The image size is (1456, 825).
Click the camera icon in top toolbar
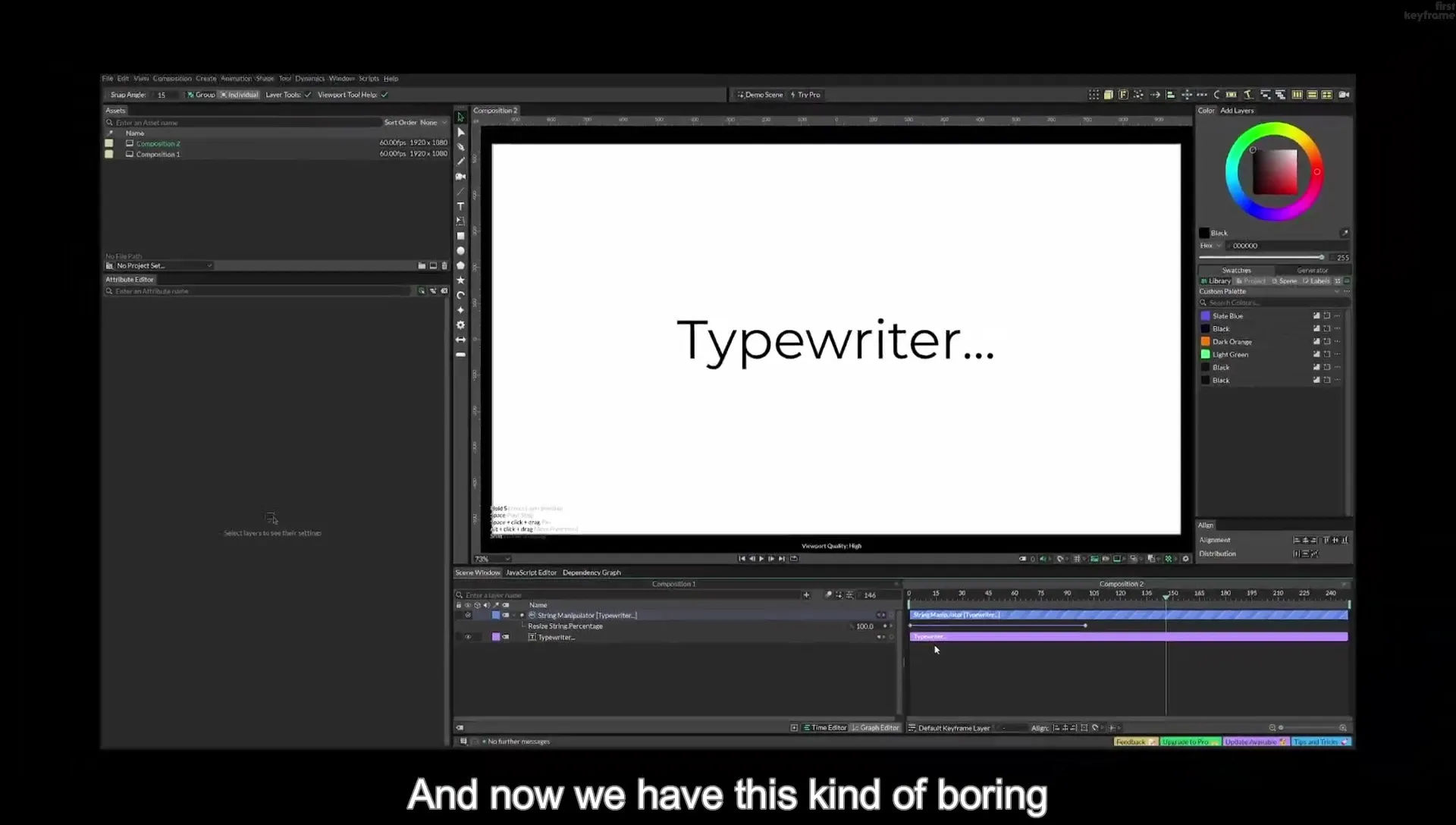(1344, 95)
